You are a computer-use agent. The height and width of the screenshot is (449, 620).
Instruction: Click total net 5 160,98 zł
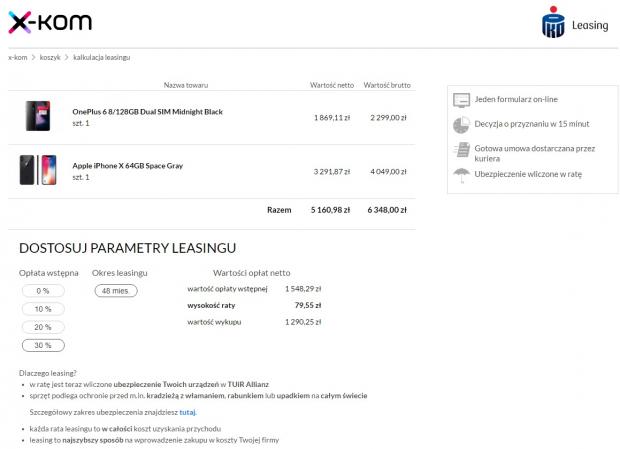click(331, 210)
